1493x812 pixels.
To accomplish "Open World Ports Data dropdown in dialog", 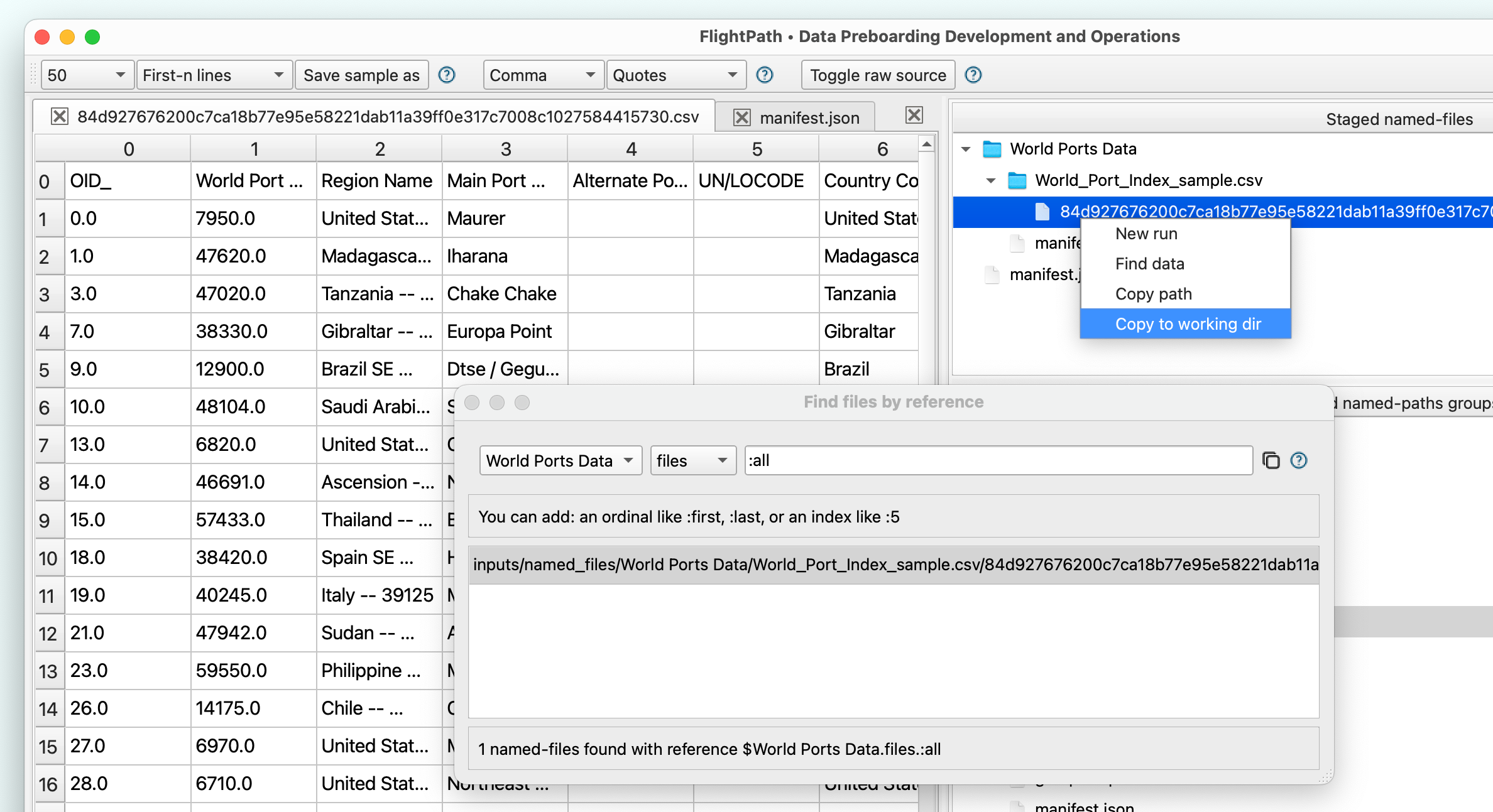I will click(x=561, y=461).
